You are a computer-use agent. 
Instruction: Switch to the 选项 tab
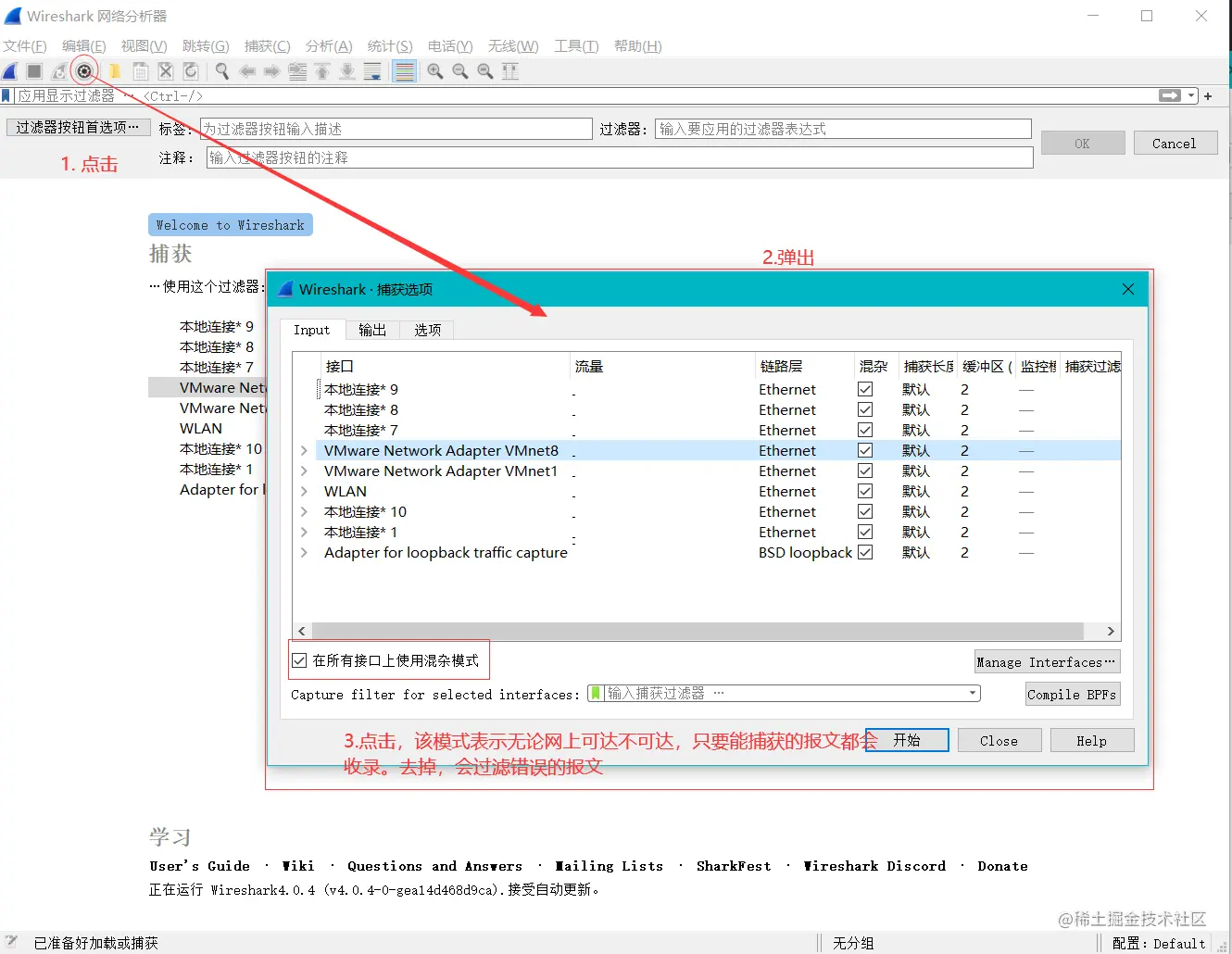click(x=427, y=330)
